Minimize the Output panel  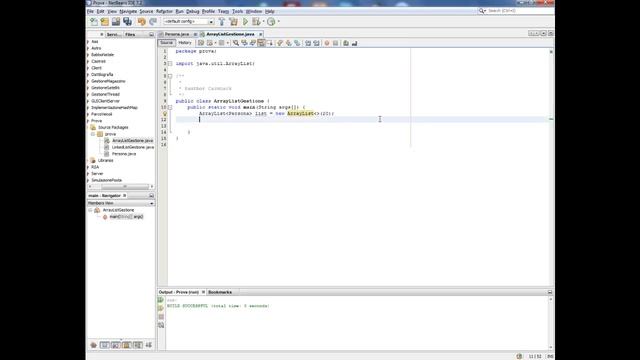[x=550, y=292]
